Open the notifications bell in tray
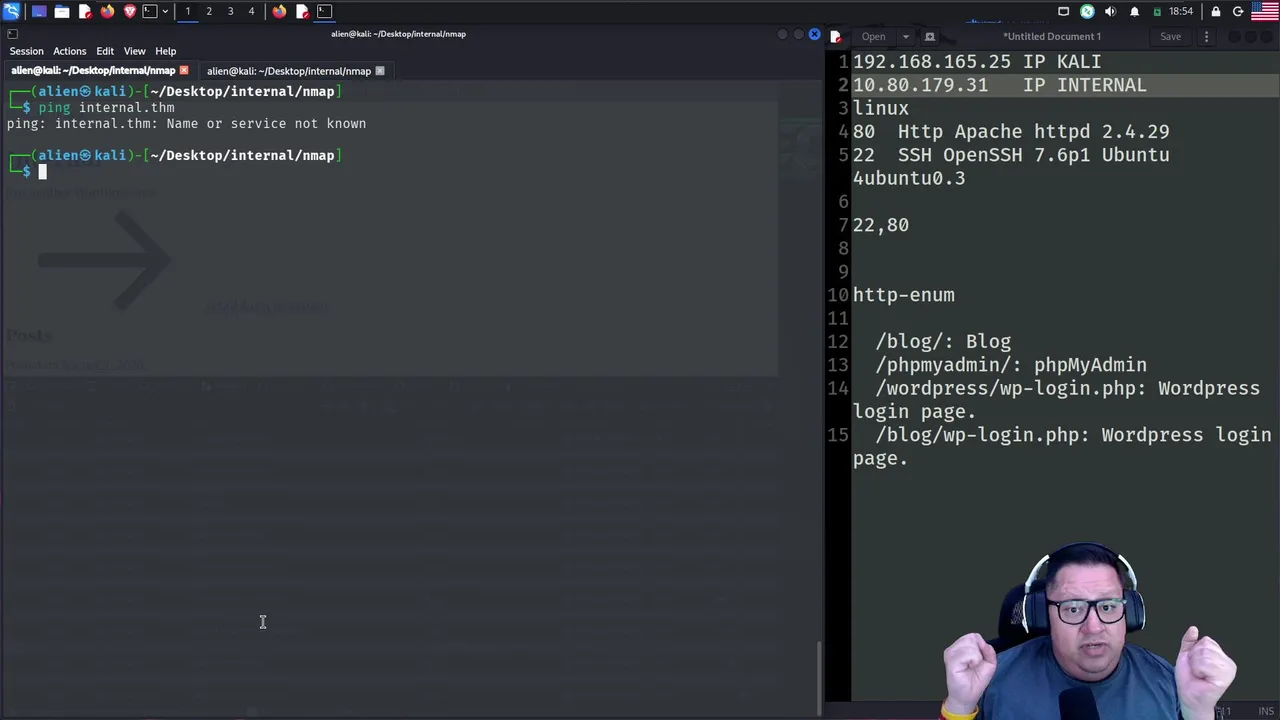 click(x=1134, y=11)
